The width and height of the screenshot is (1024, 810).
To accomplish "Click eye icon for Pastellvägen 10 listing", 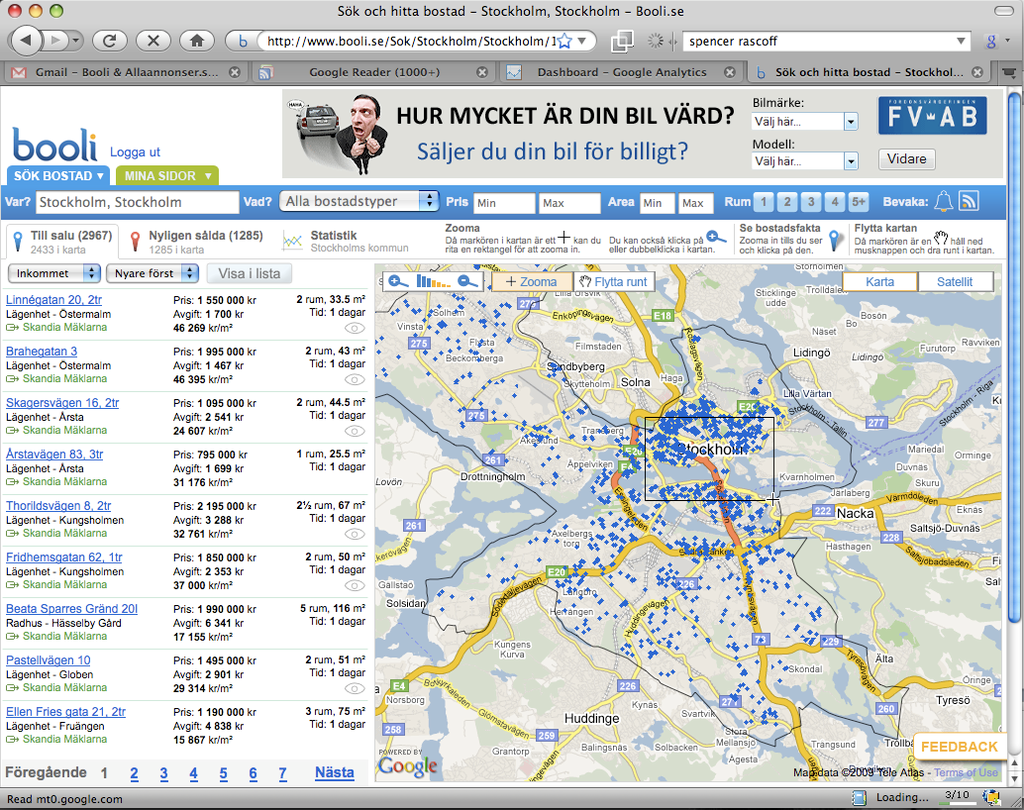I will tap(354, 688).
